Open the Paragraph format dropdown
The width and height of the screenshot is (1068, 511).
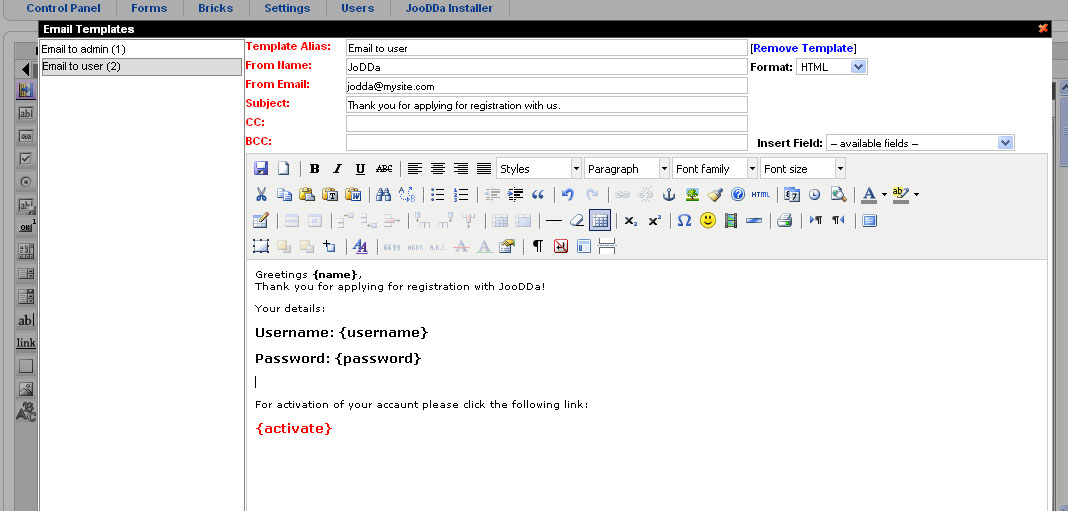(x=627, y=168)
